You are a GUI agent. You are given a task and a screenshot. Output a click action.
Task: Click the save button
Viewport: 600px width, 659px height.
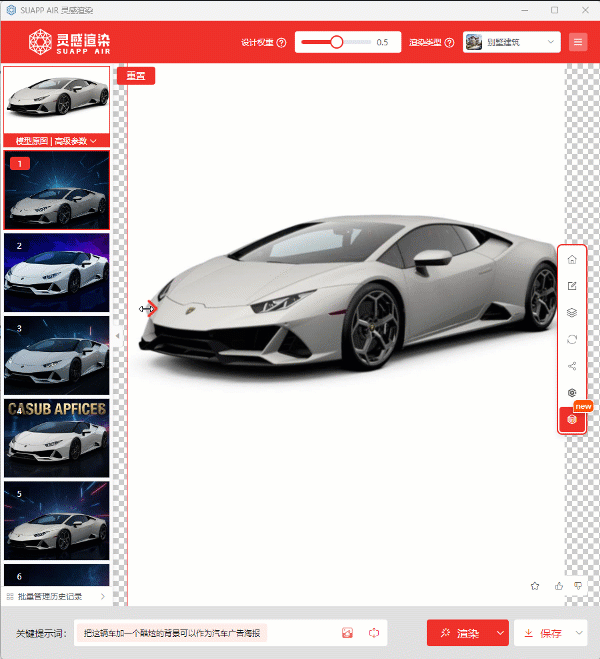point(543,633)
